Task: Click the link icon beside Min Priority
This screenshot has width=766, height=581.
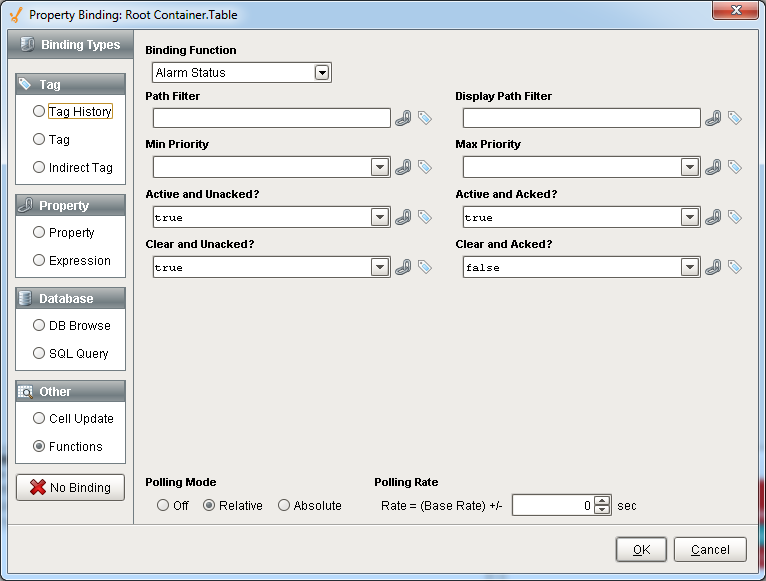Action: click(404, 167)
